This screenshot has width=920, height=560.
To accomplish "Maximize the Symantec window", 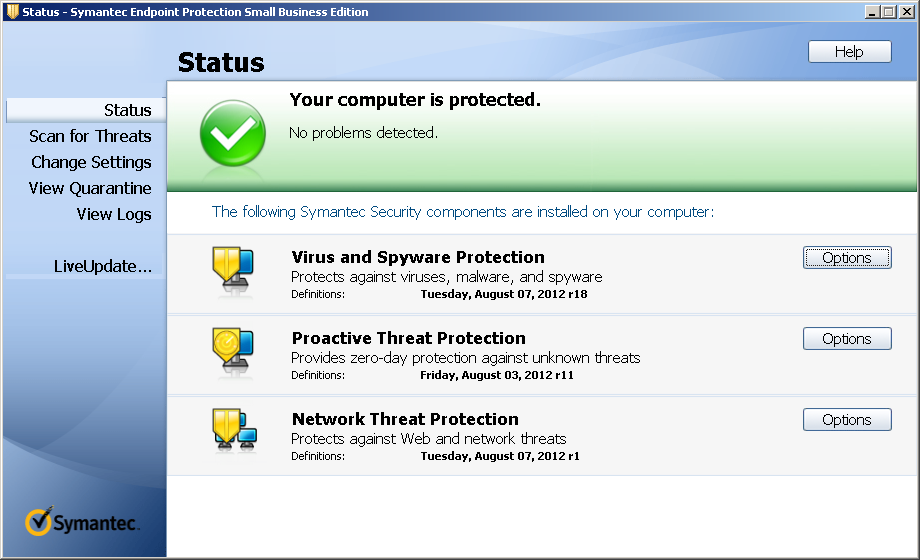I will click(x=888, y=12).
